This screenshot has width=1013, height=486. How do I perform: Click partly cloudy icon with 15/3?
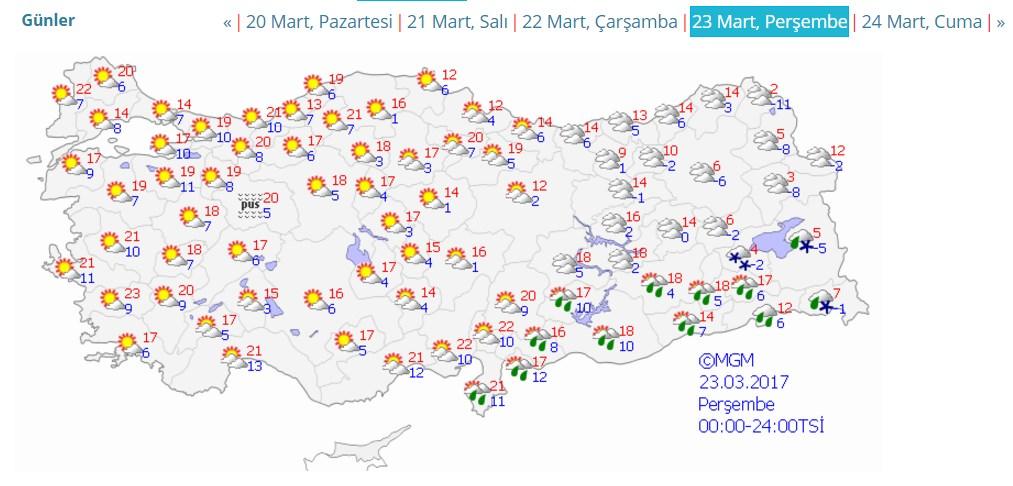pyautogui.click(x=251, y=300)
